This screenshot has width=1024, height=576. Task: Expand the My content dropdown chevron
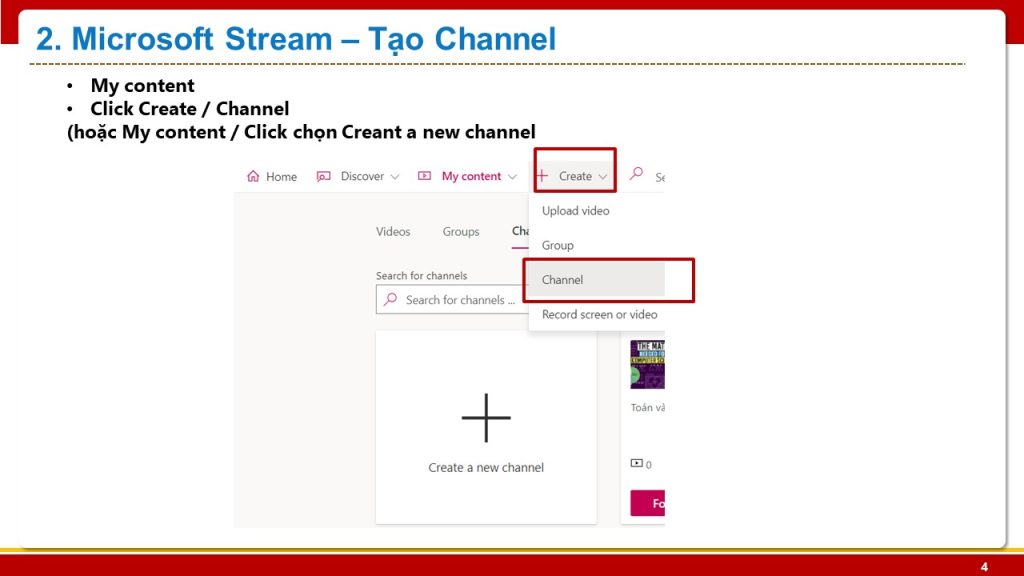click(512, 177)
